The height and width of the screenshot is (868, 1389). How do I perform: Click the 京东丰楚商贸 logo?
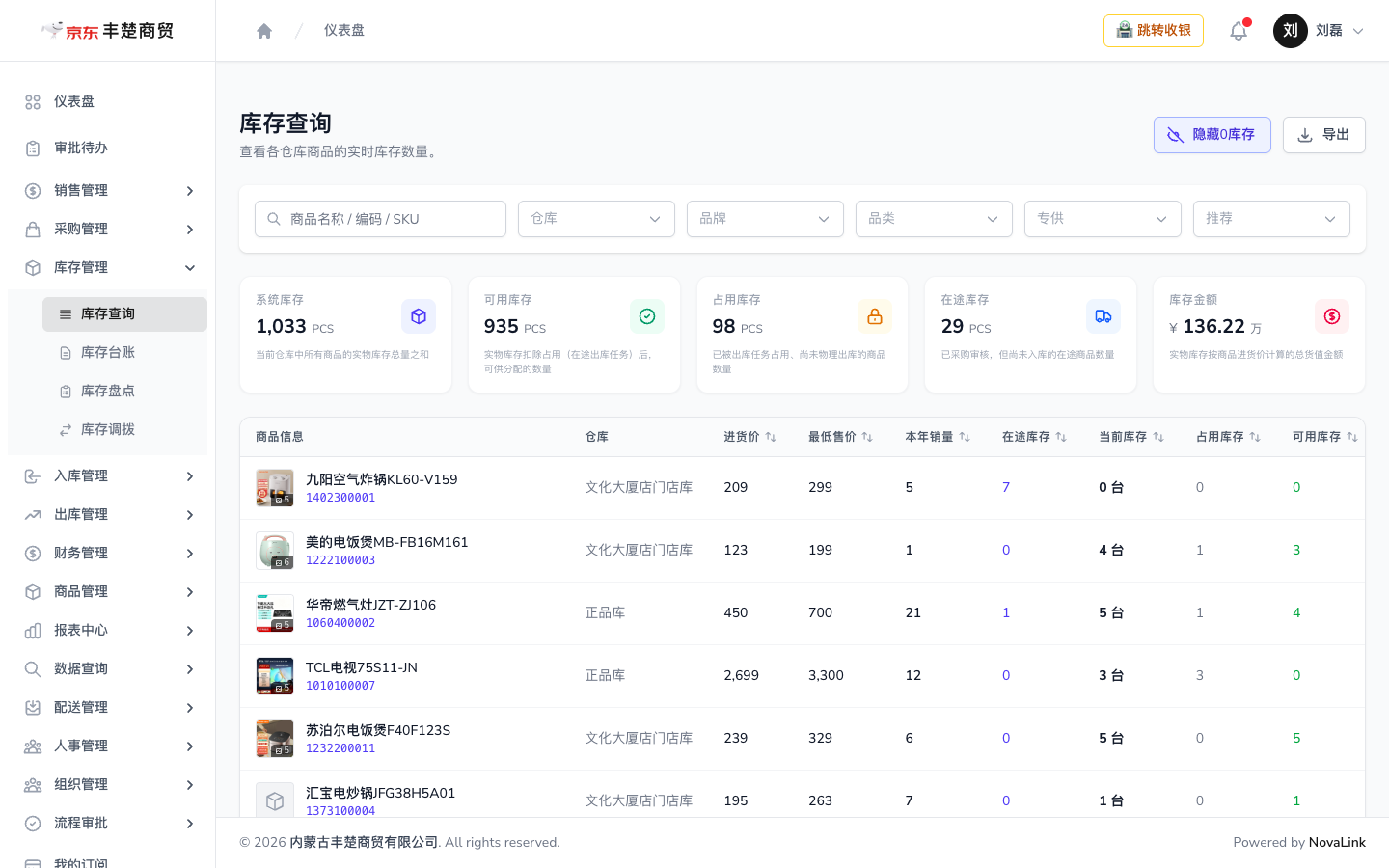click(107, 31)
